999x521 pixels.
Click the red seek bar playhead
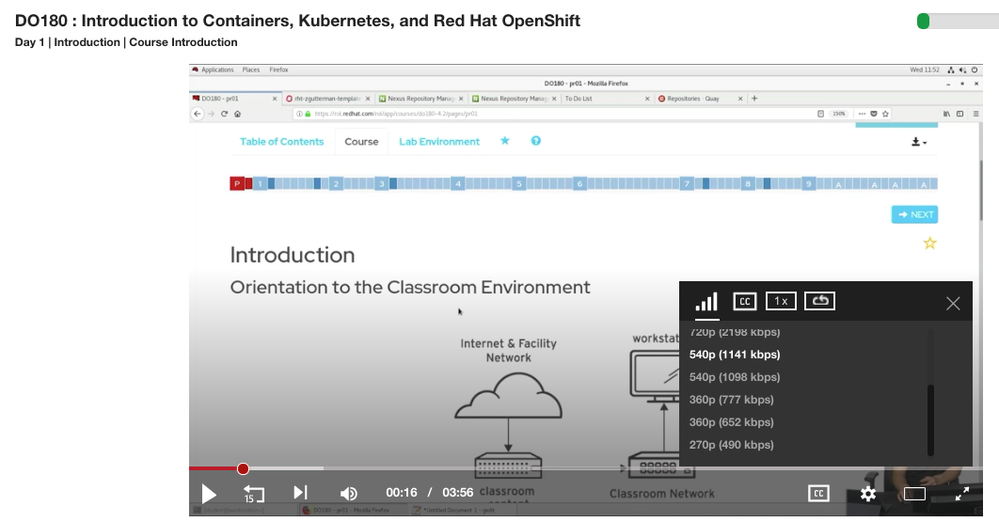243,469
